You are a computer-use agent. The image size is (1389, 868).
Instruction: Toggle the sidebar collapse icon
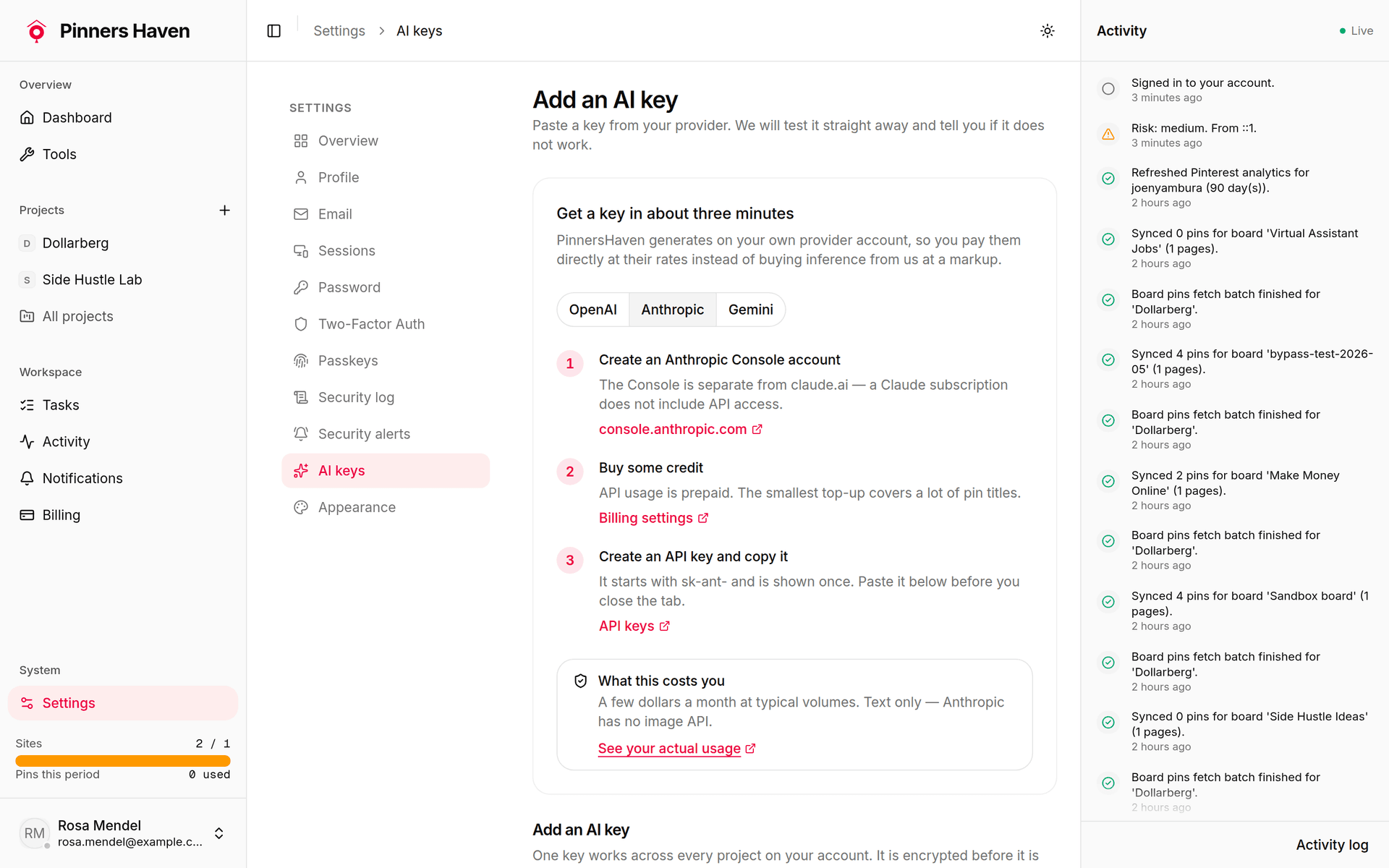(273, 30)
